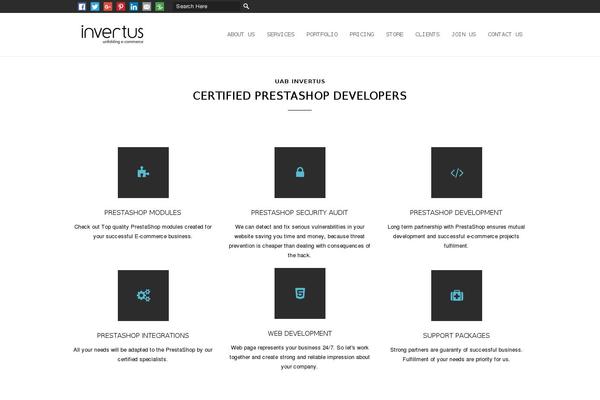Open the Facebook social icon
Screen dimensions: 600x400
82,7
